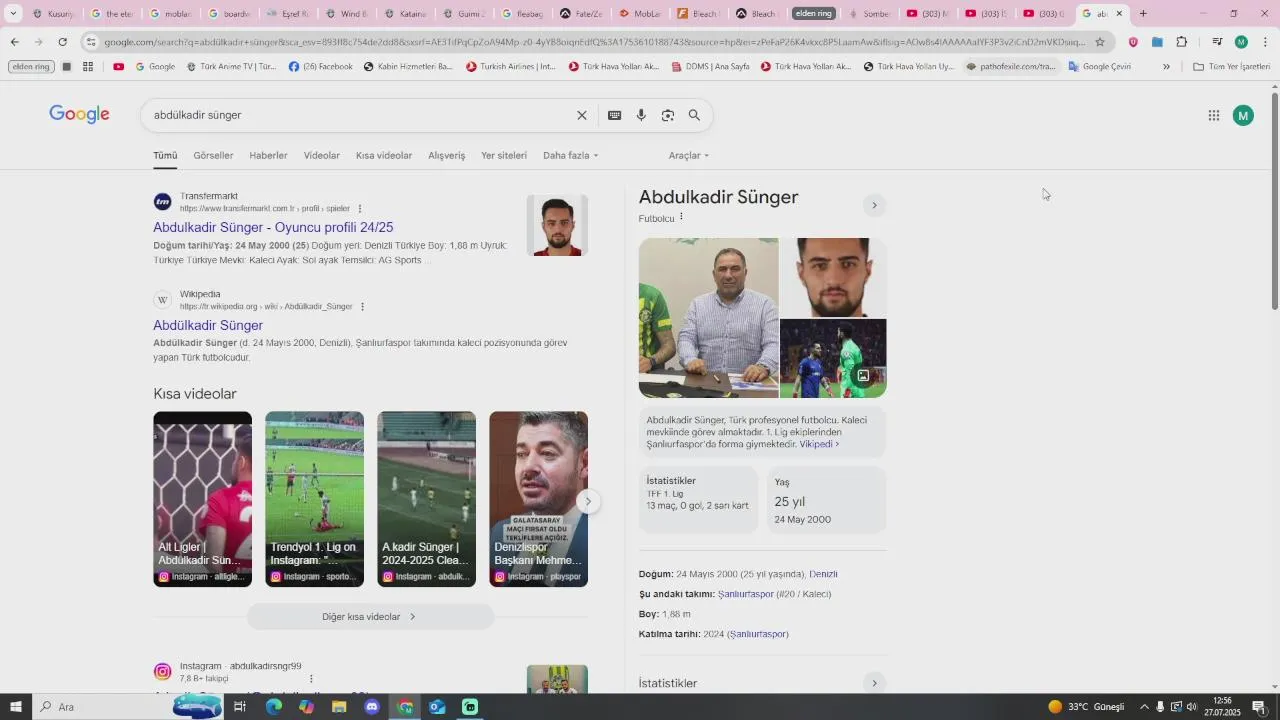
Task: Open the Wikipedia Abdülkadir Sünger link
Action: pos(208,325)
